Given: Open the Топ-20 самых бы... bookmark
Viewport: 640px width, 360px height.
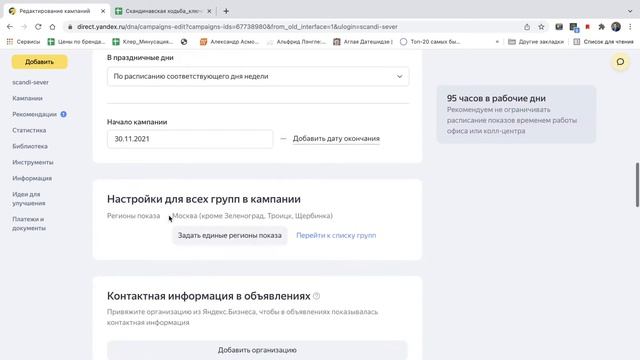Looking at the screenshot, I should (430, 42).
